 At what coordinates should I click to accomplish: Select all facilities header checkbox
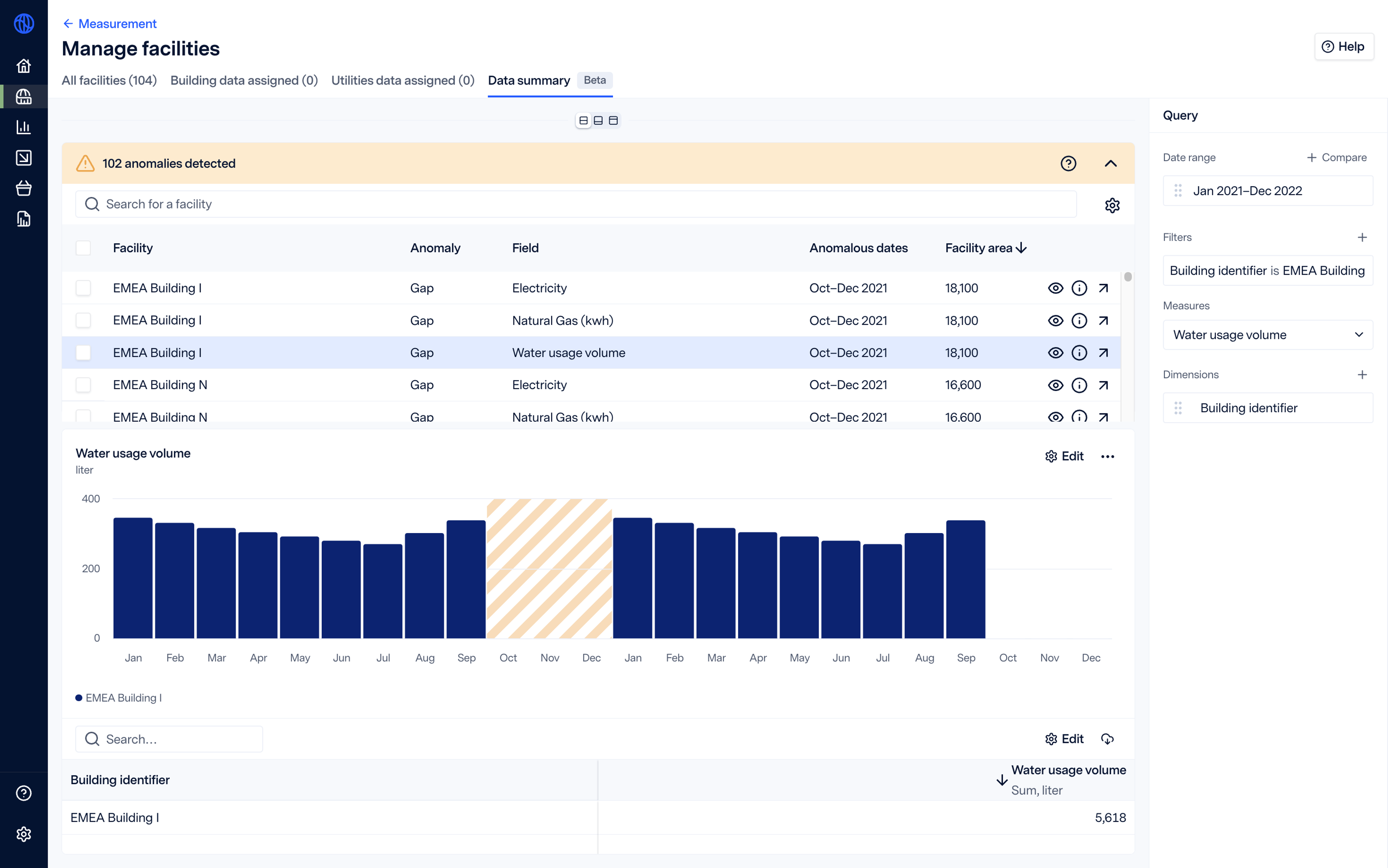point(83,248)
